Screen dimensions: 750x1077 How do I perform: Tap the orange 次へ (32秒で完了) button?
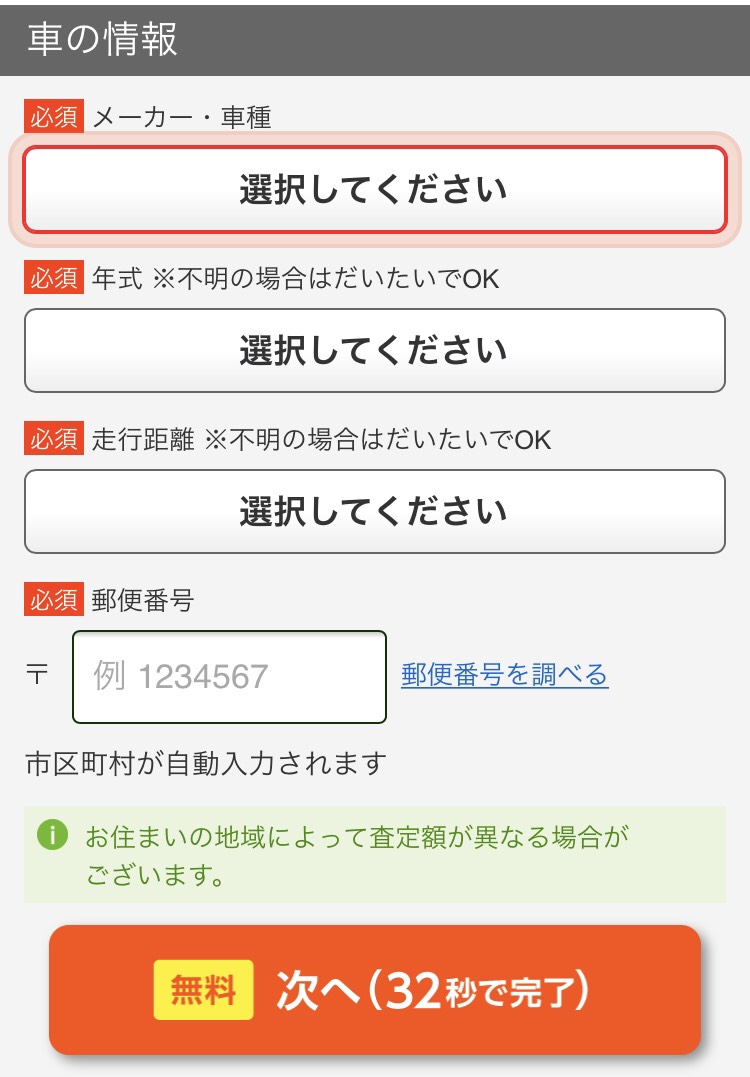[374, 990]
